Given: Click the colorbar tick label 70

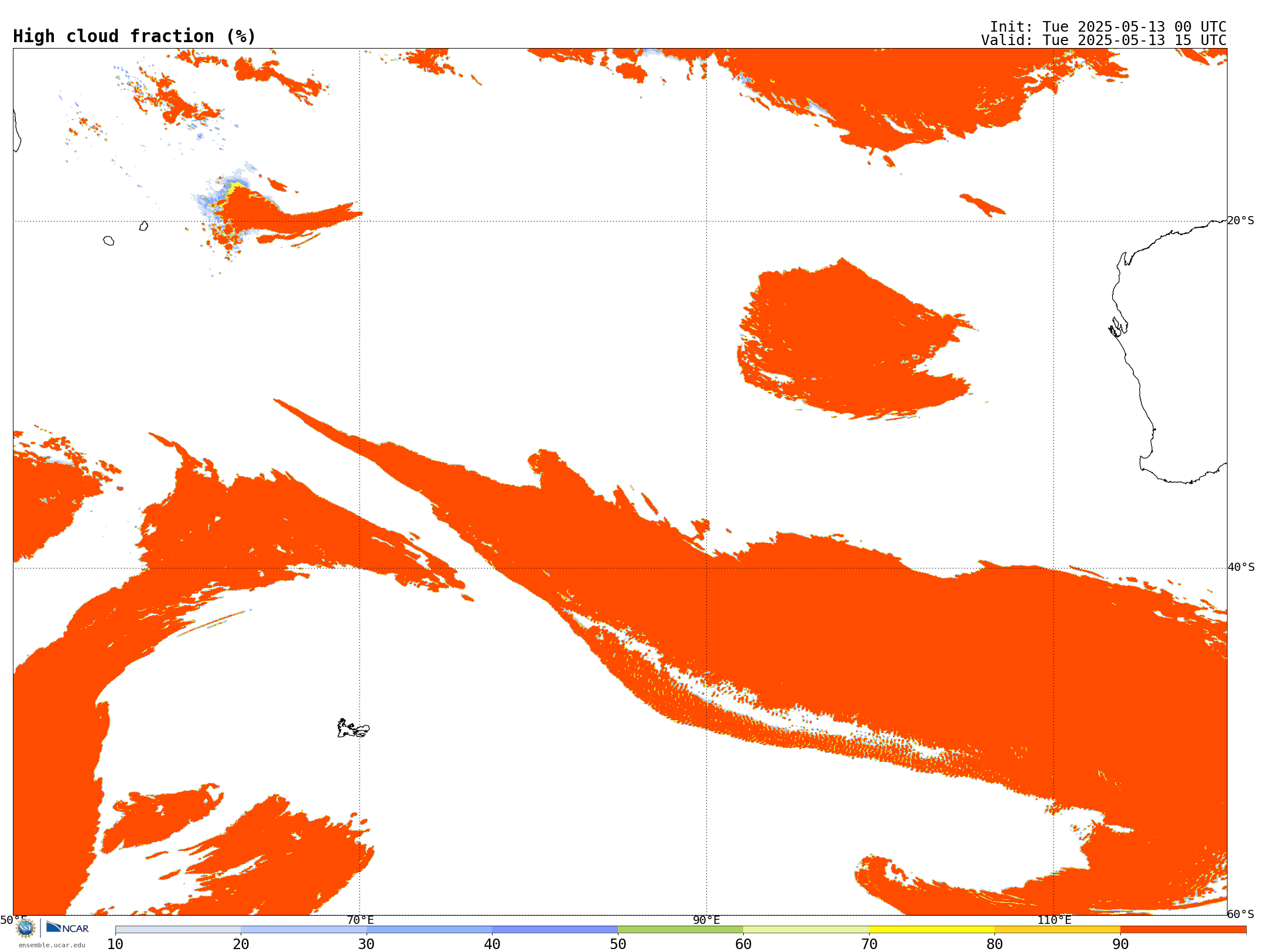Looking at the screenshot, I should [x=869, y=944].
